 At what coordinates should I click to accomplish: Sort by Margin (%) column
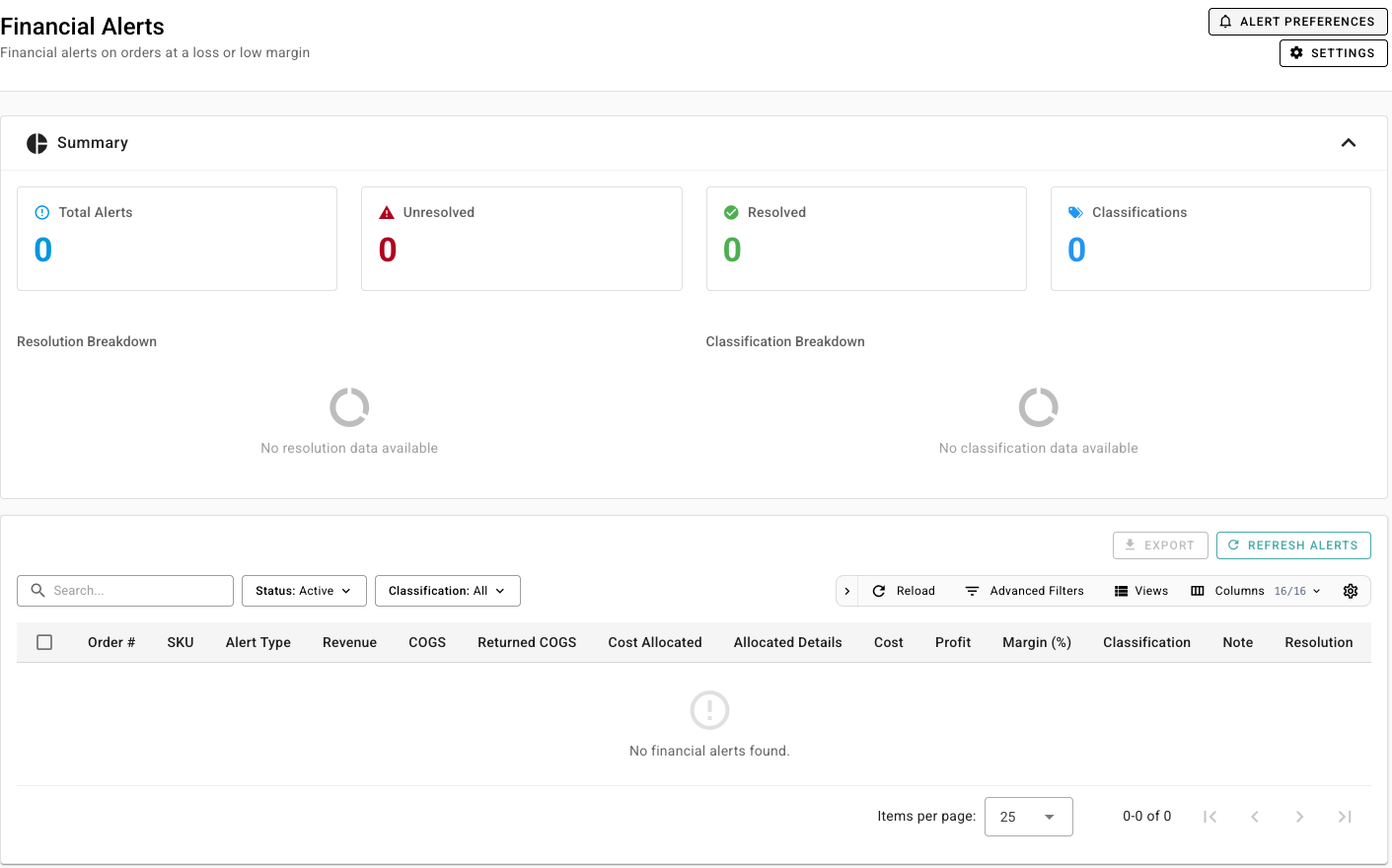click(1037, 642)
